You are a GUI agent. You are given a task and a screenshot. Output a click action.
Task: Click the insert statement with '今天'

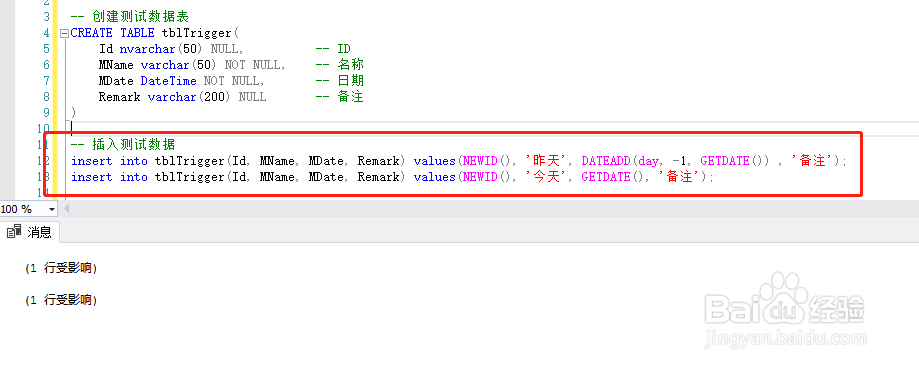(x=392, y=176)
